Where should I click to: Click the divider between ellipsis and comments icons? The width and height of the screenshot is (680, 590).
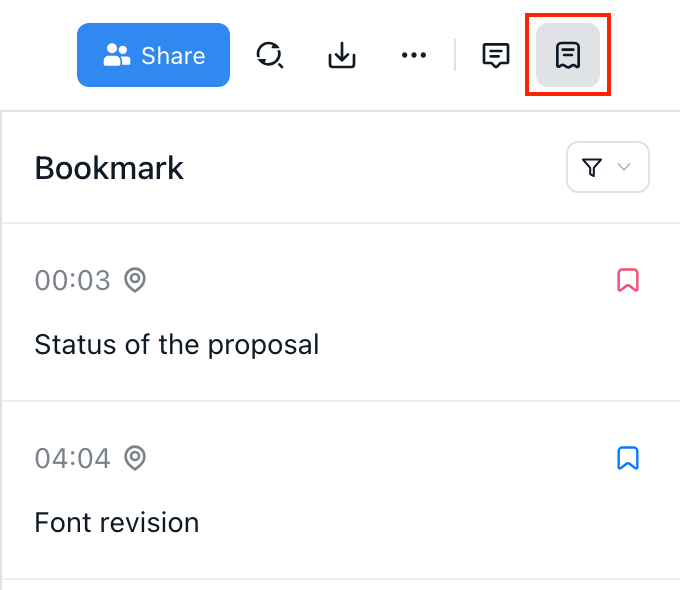pos(455,55)
